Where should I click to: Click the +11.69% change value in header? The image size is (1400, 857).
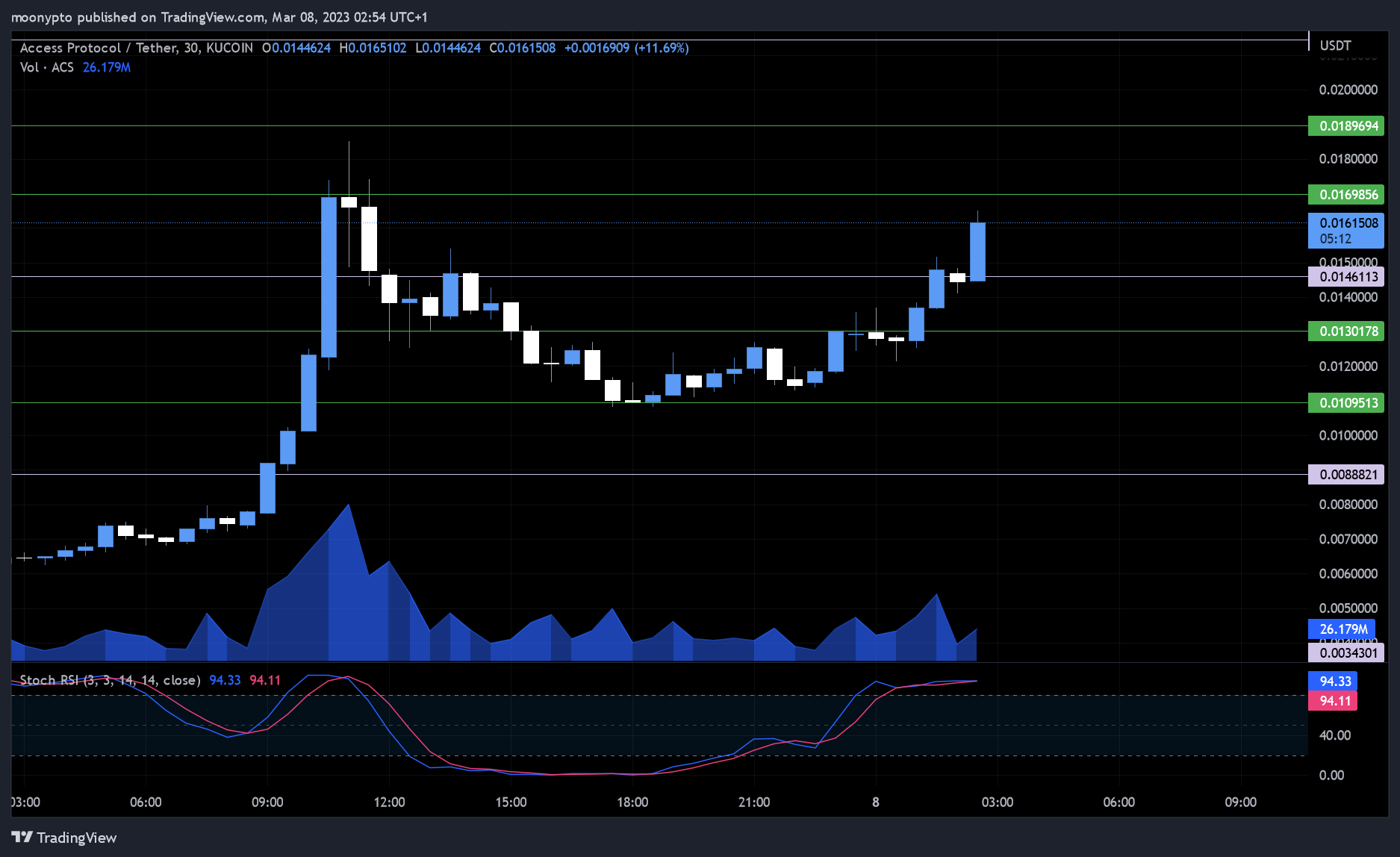662,48
